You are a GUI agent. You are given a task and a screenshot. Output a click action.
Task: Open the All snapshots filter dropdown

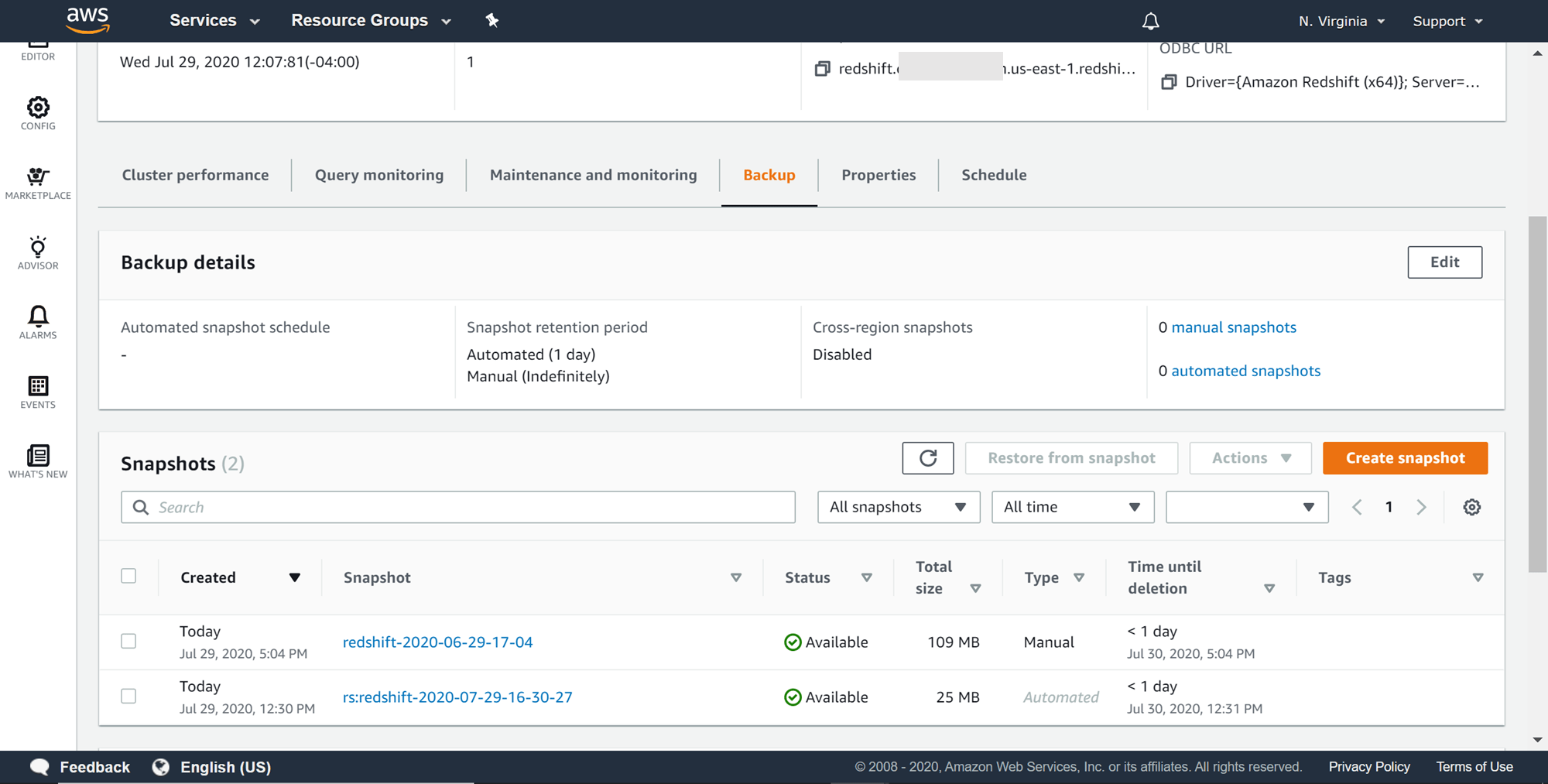point(898,507)
